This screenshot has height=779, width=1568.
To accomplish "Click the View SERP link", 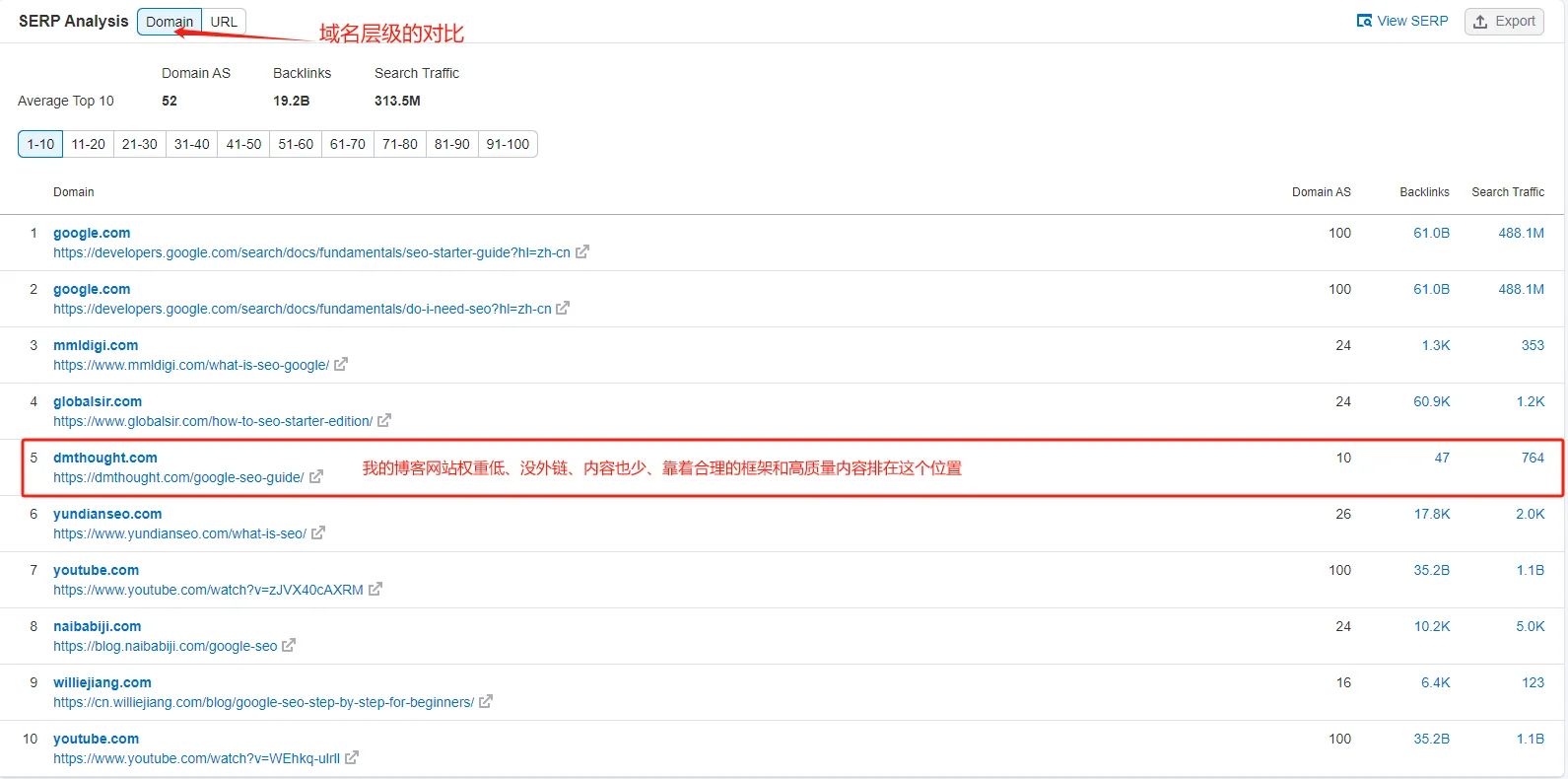I will tap(1402, 21).
